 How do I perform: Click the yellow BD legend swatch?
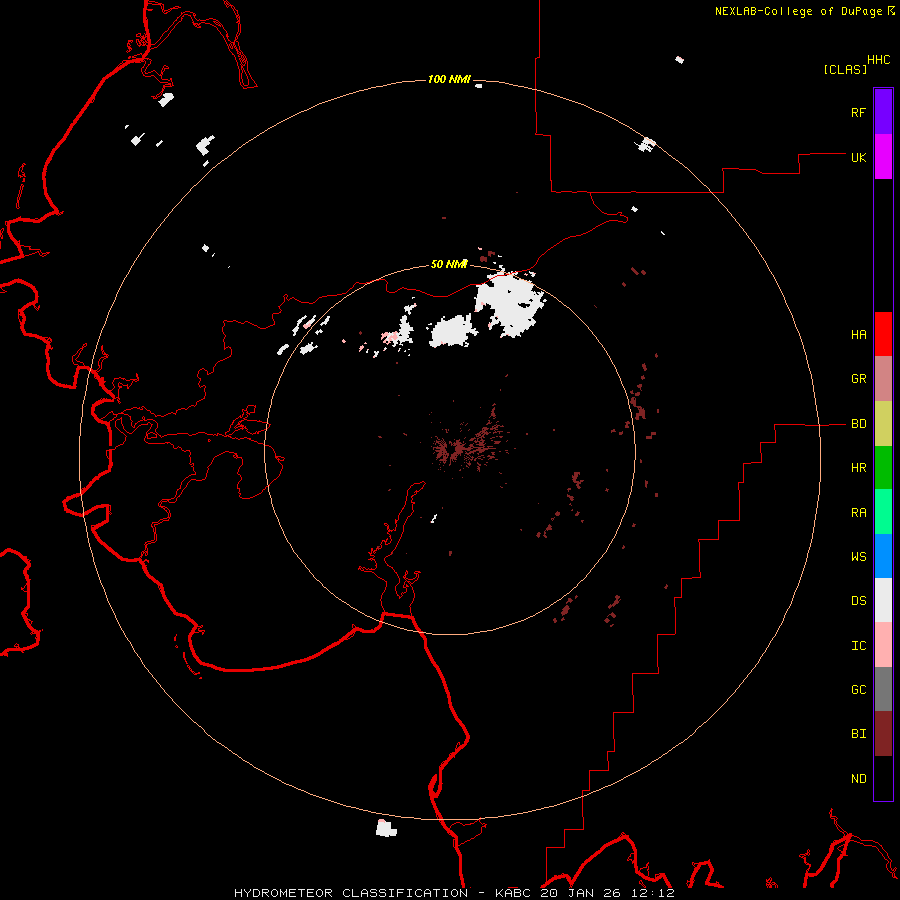(x=883, y=424)
